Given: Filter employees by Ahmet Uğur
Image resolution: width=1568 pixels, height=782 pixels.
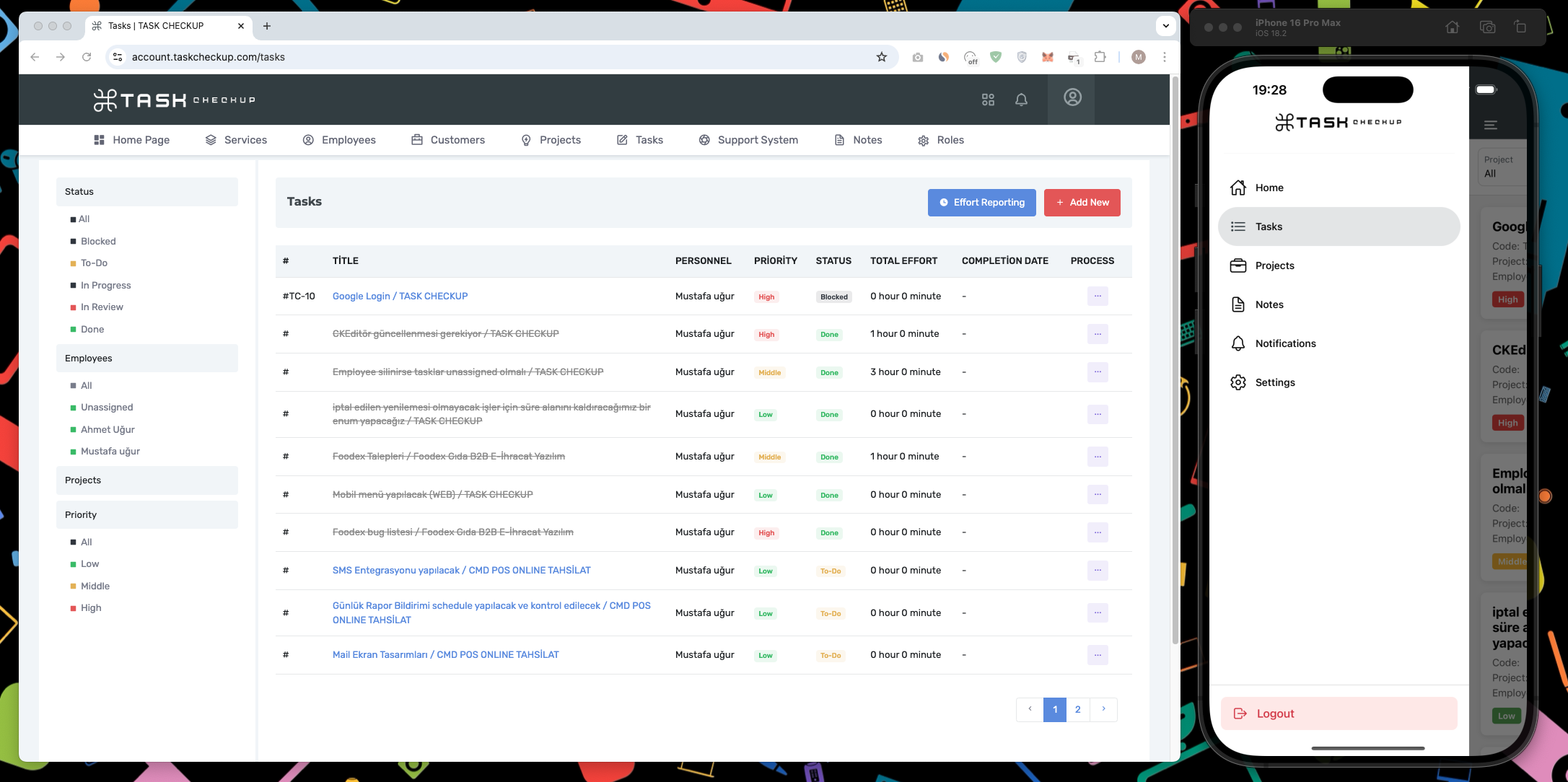Looking at the screenshot, I should coord(108,430).
